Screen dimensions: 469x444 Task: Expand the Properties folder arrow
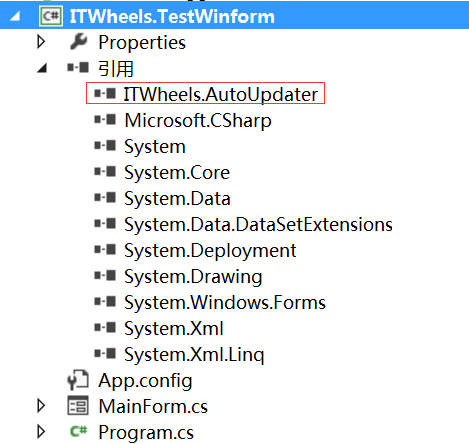(41, 42)
